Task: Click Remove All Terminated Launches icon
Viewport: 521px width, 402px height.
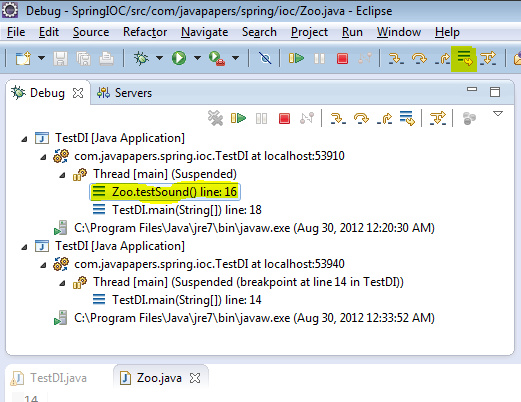Action: click(215, 118)
